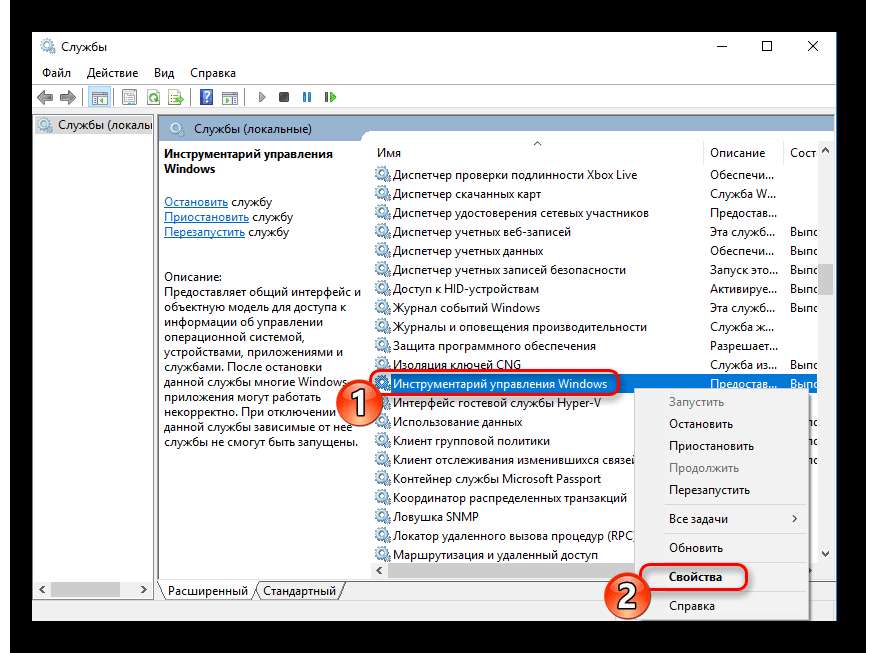Click gear icon of Защита программного обеспечения

point(382,345)
